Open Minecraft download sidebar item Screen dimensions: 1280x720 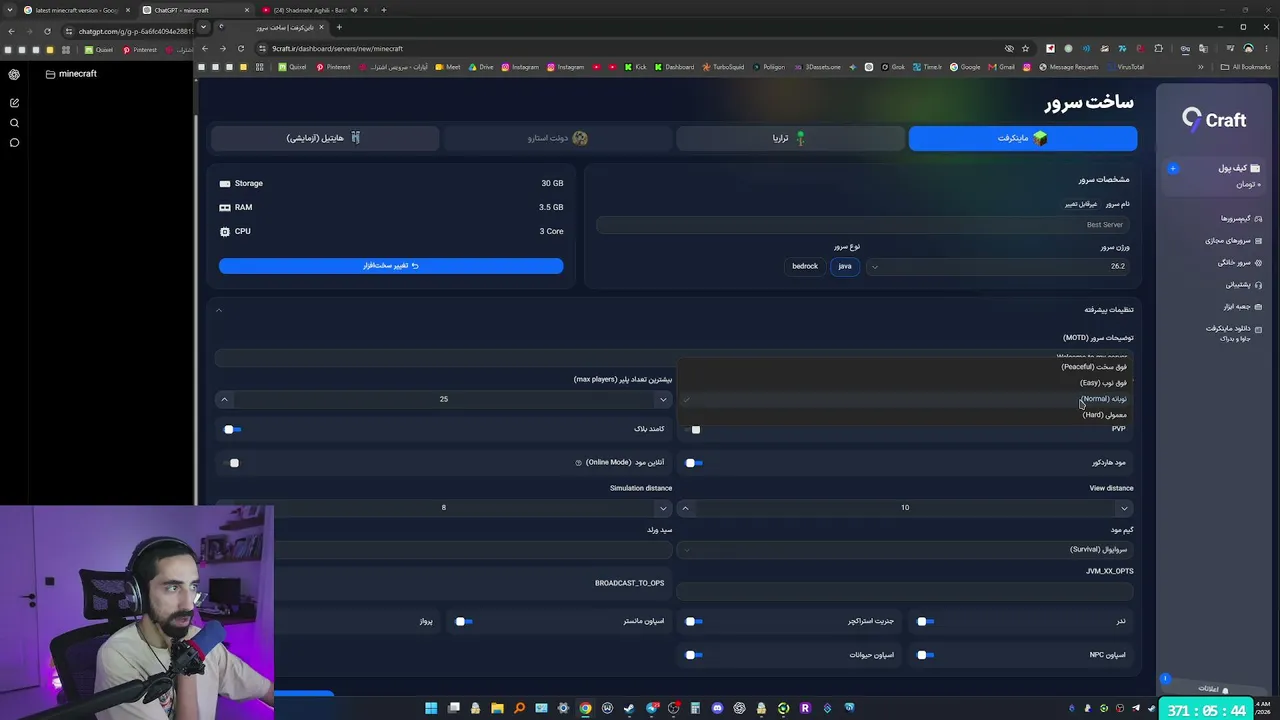click(x=1234, y=333)
